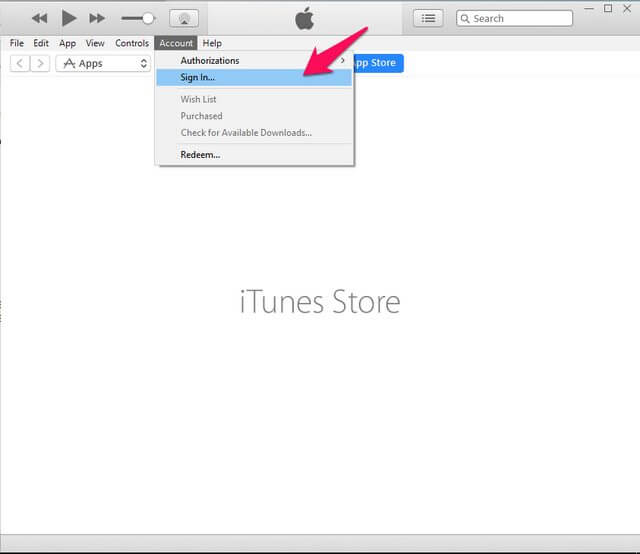The height and width of the screenshot is (554, 640).
Task: Go forward with the right chevron
Action: [x=40, y=63]
